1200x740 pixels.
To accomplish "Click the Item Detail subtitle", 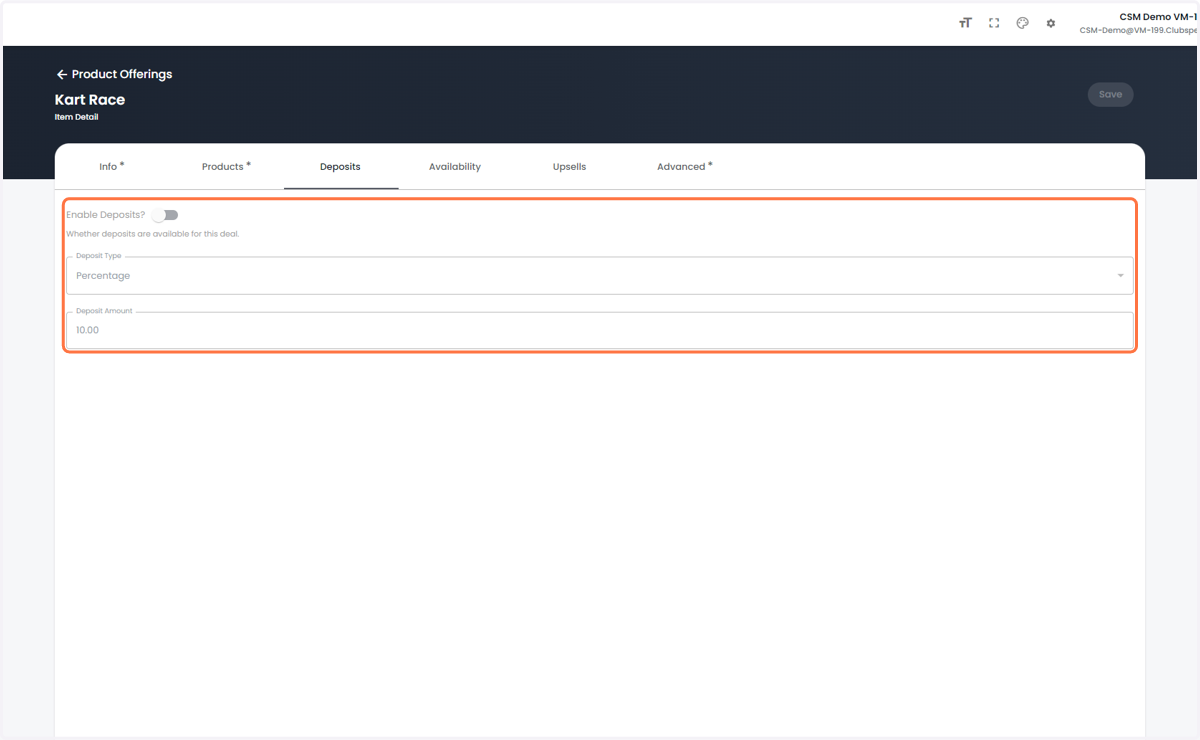I will point(76,117).
